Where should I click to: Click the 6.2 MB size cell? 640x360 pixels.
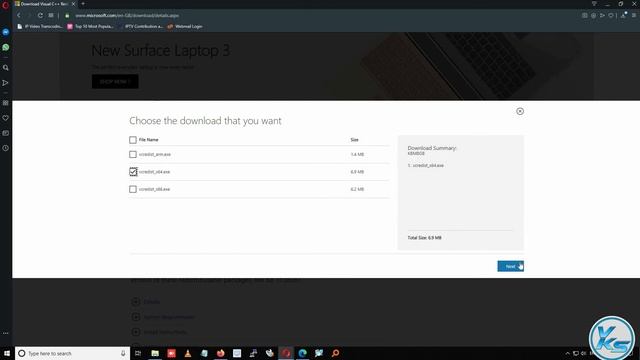(357, 189)
